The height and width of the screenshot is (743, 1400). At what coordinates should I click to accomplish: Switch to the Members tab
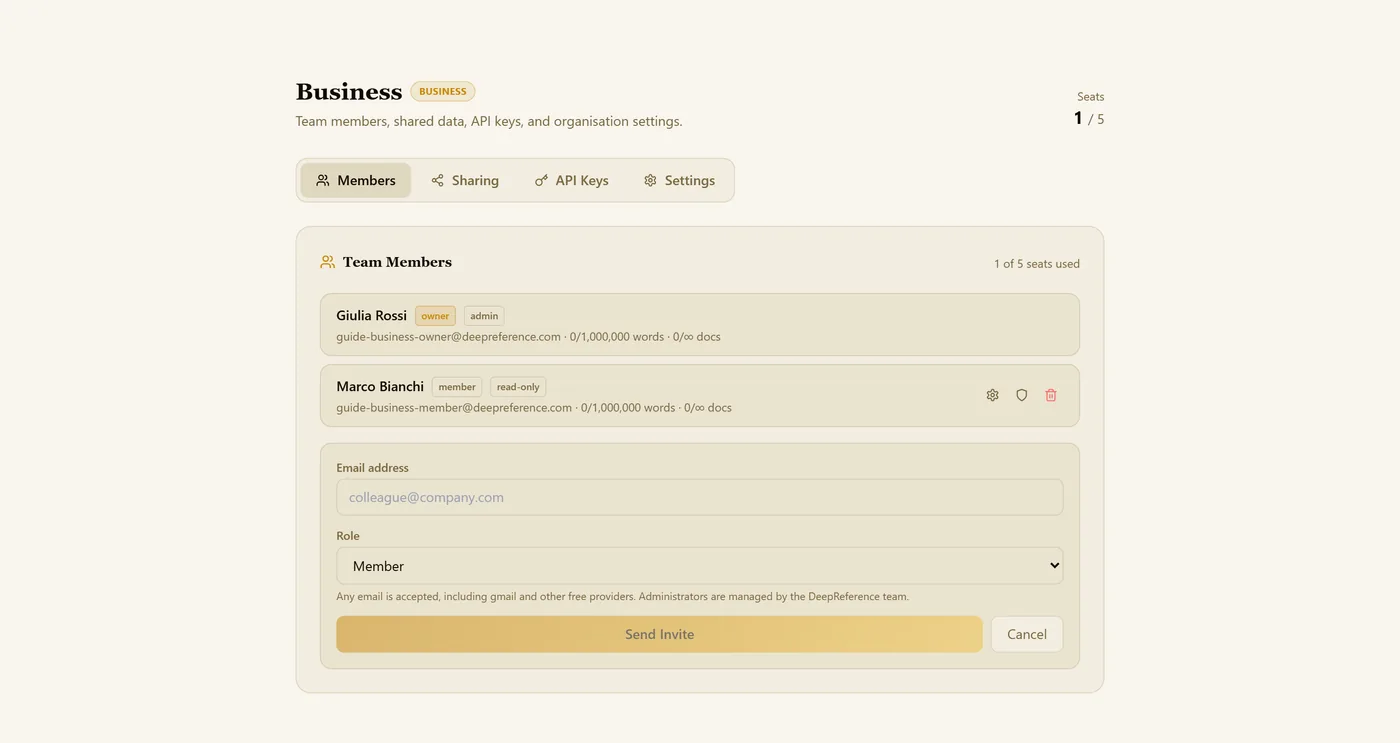coord(356,180)
